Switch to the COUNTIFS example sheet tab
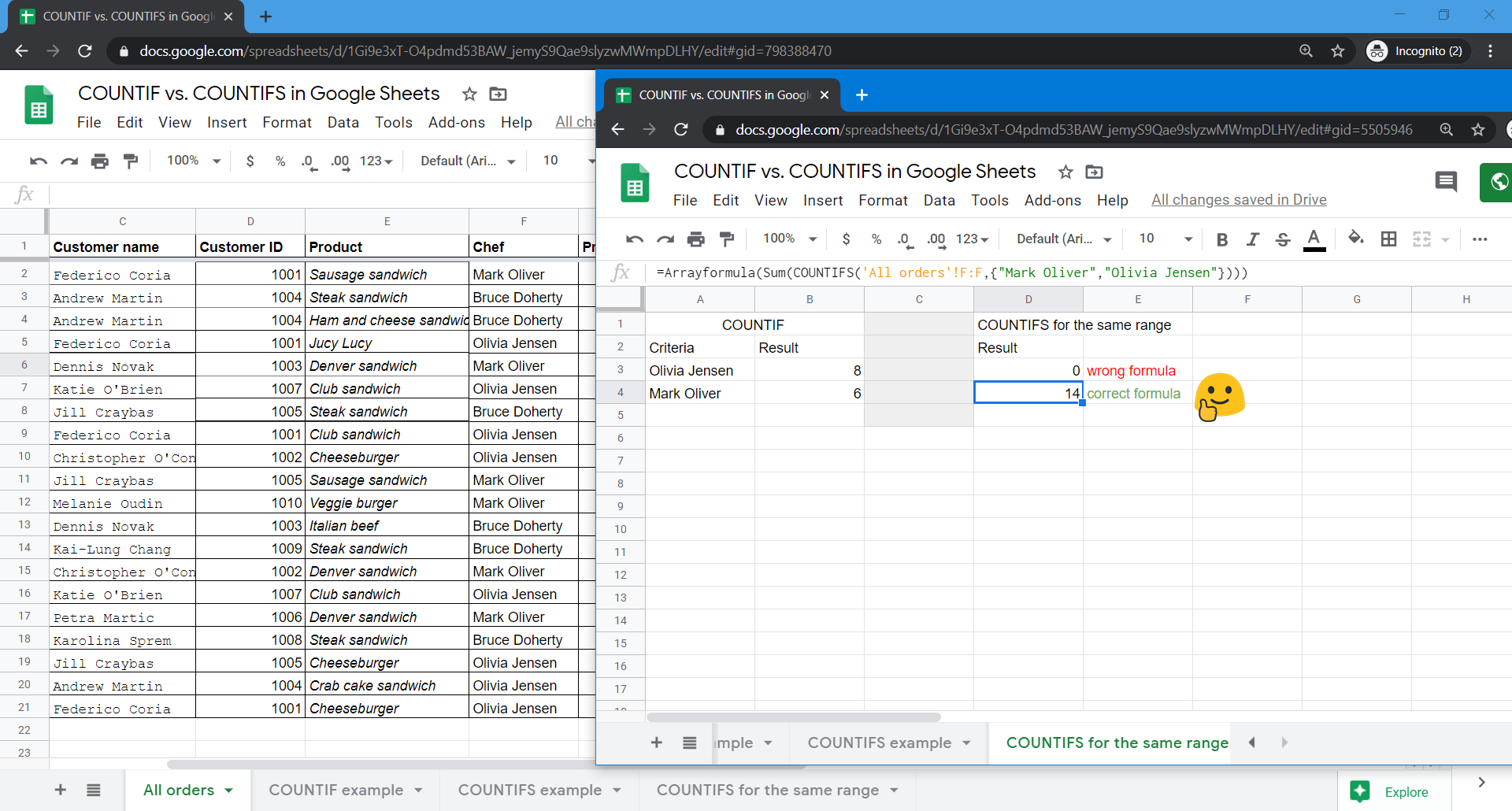1512x811 pixels. 878,742
